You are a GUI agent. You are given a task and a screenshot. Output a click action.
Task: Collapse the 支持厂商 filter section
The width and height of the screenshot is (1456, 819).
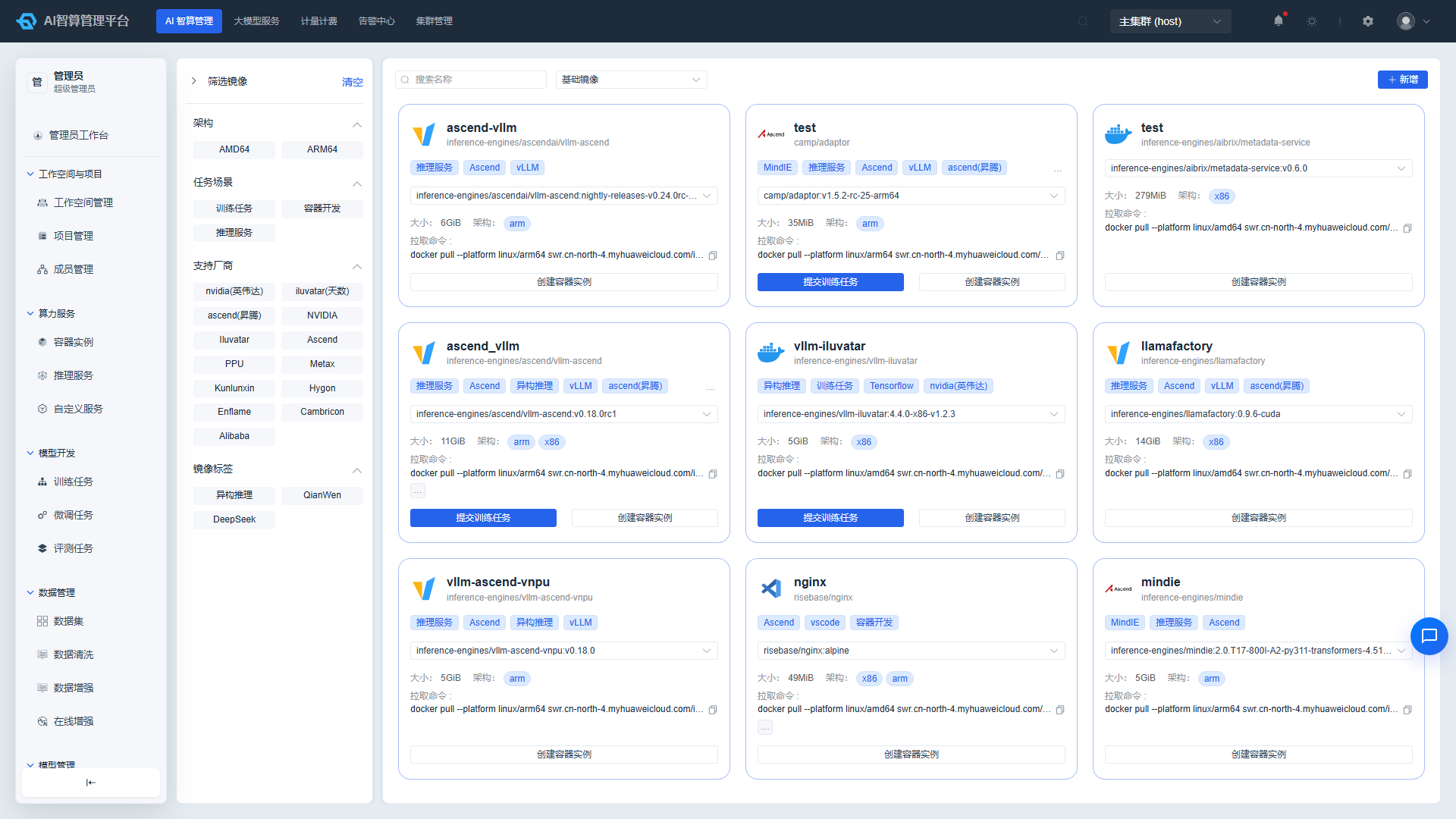coord(357,267)
